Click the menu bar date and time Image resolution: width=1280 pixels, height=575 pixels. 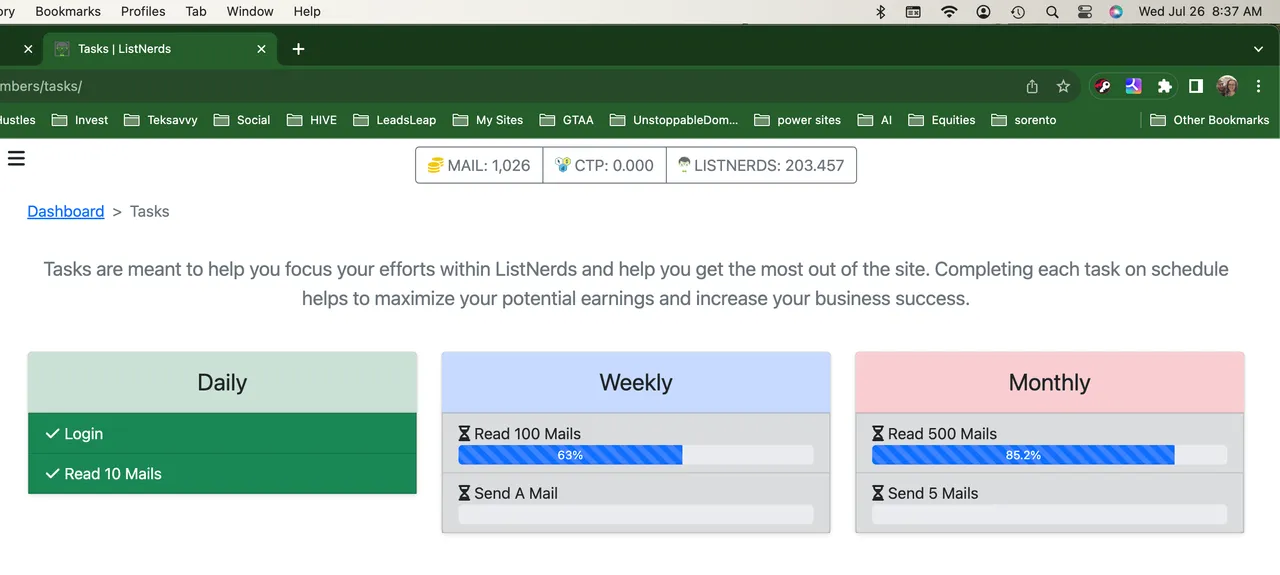1200,12
